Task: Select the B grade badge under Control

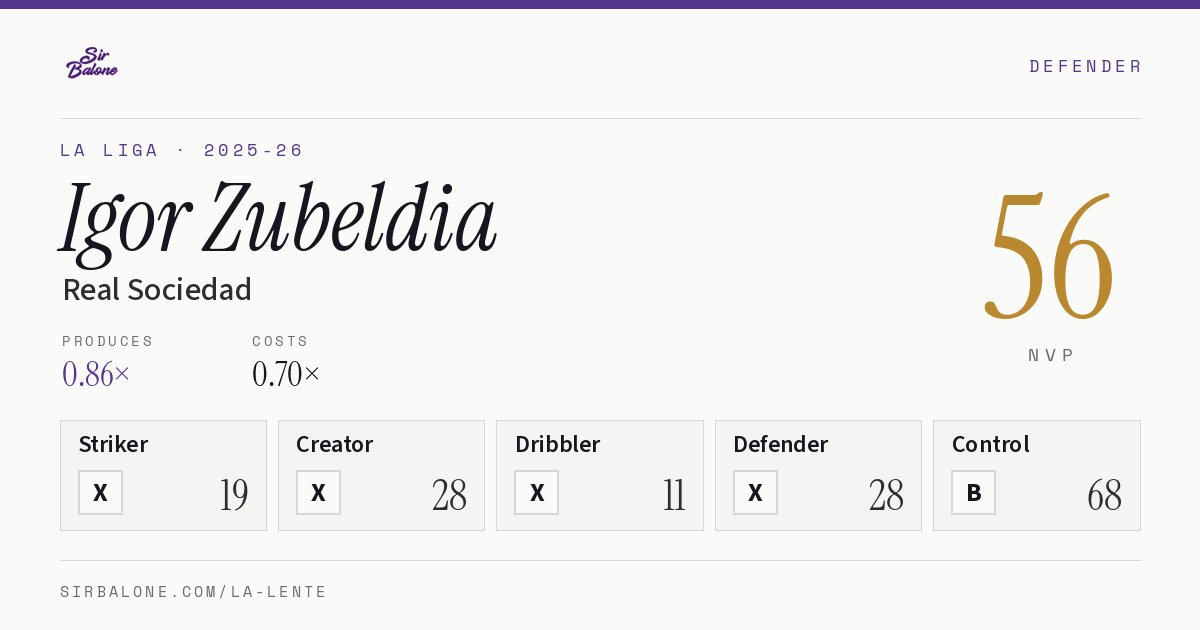Action: click(973, 493)
